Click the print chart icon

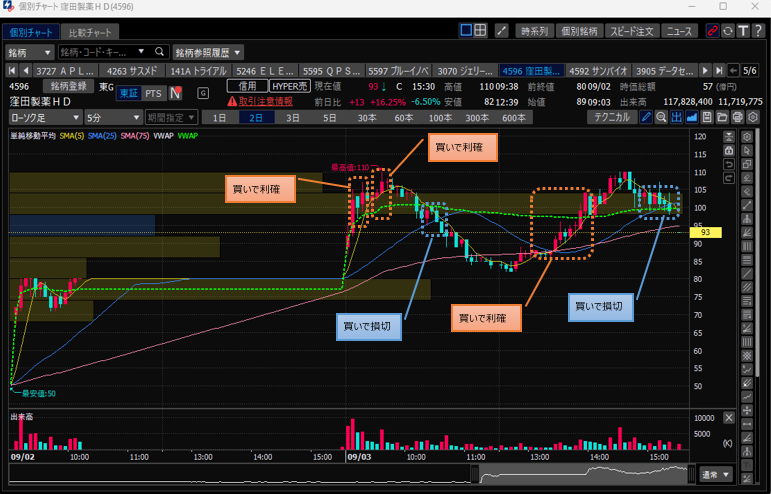tap(737, 117)
